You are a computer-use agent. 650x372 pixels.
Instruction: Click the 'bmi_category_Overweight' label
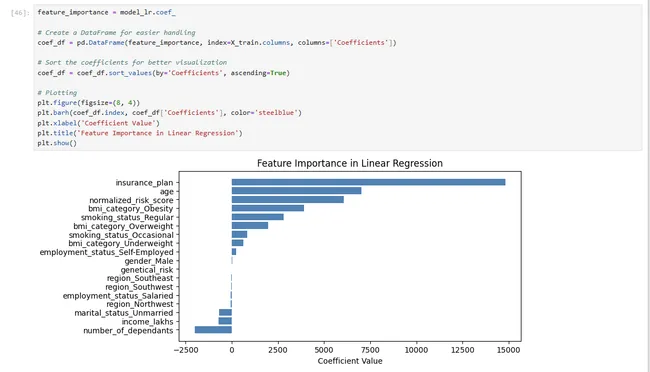click(123, 226)
